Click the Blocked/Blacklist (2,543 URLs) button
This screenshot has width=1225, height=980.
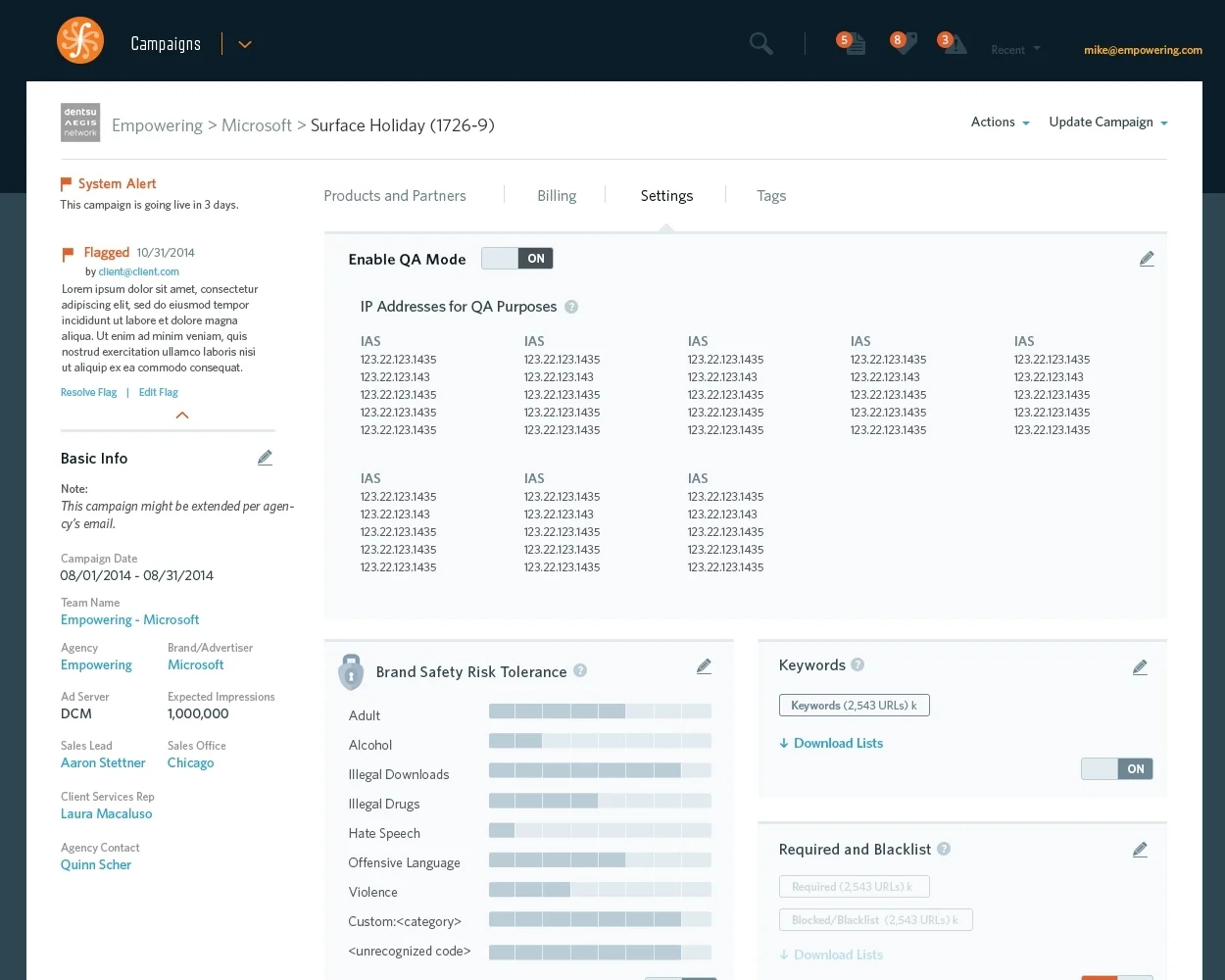875,920
